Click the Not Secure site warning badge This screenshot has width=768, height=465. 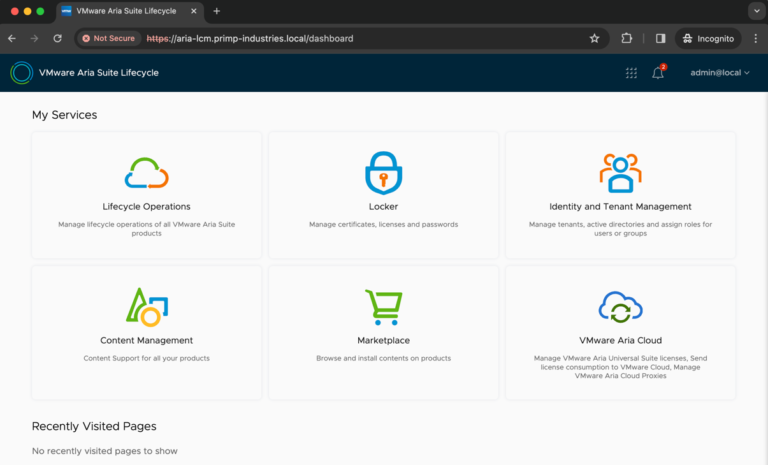click(x=108, y=38)
